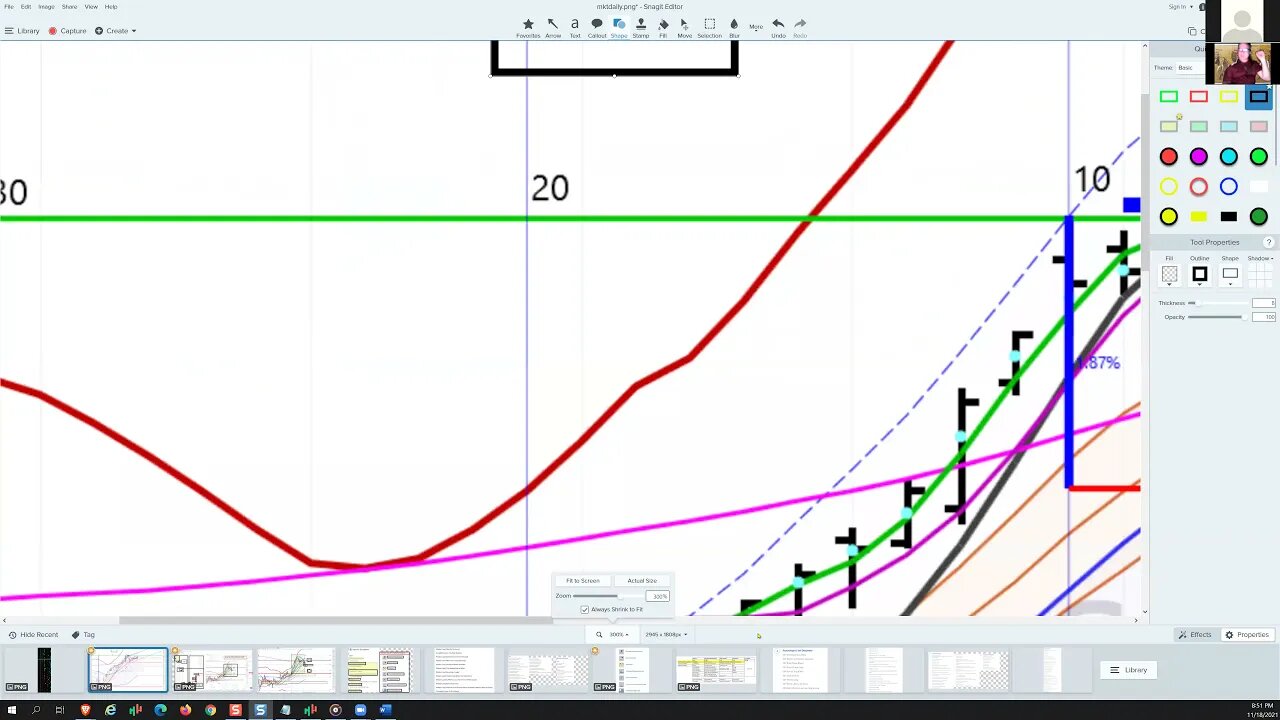Screen dimensions: 1280x720
Task: Open the Image menu
Action: click(46, 7)
